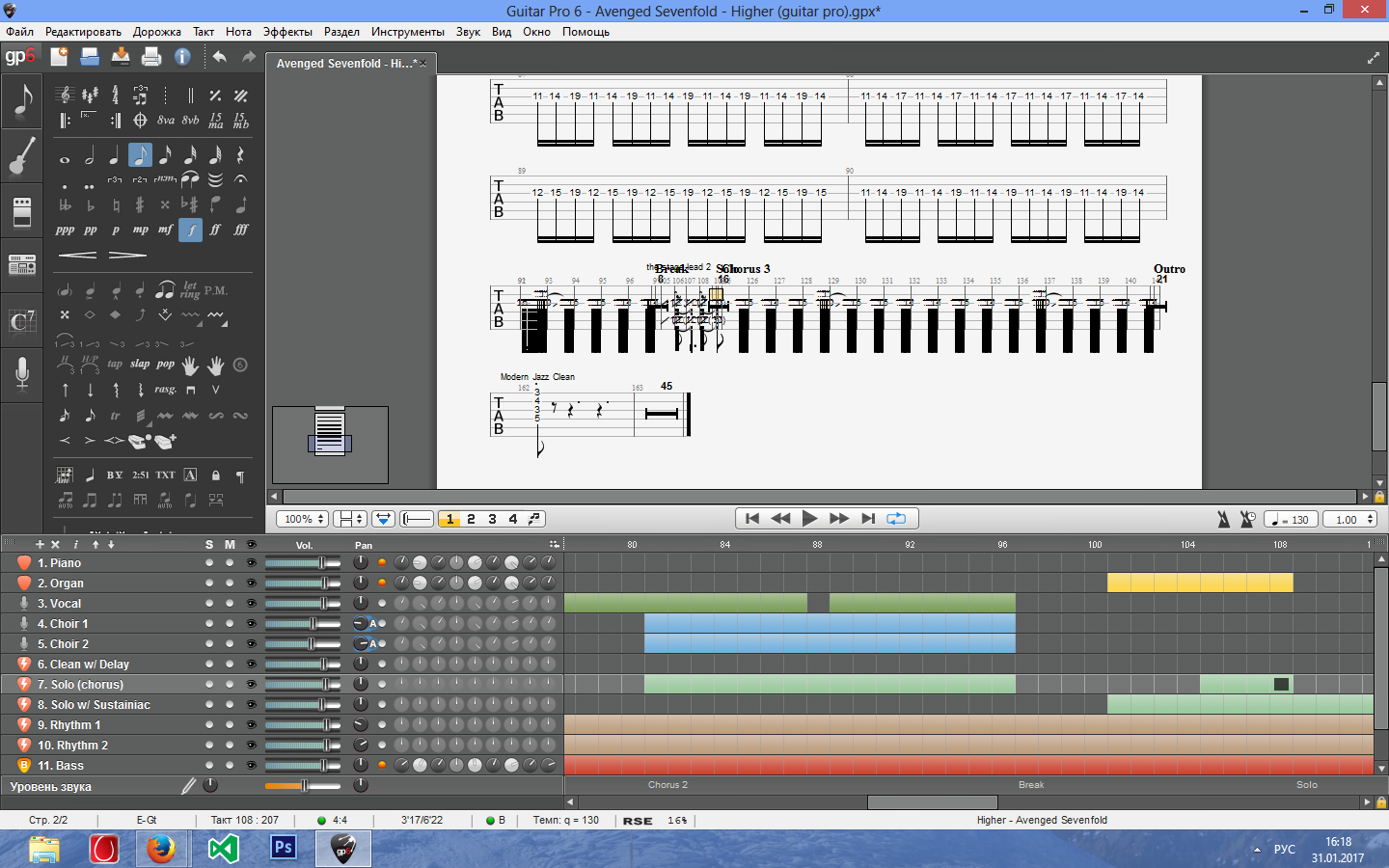Open the instrument guitar panel

point(21,156)
